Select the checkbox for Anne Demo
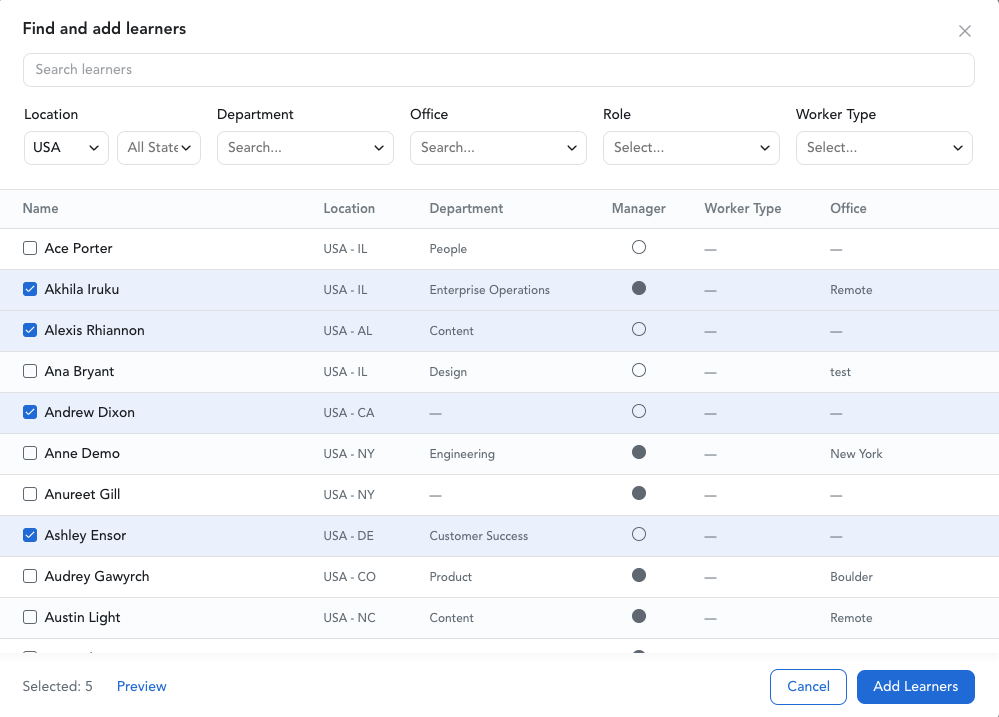 (30, 453)
